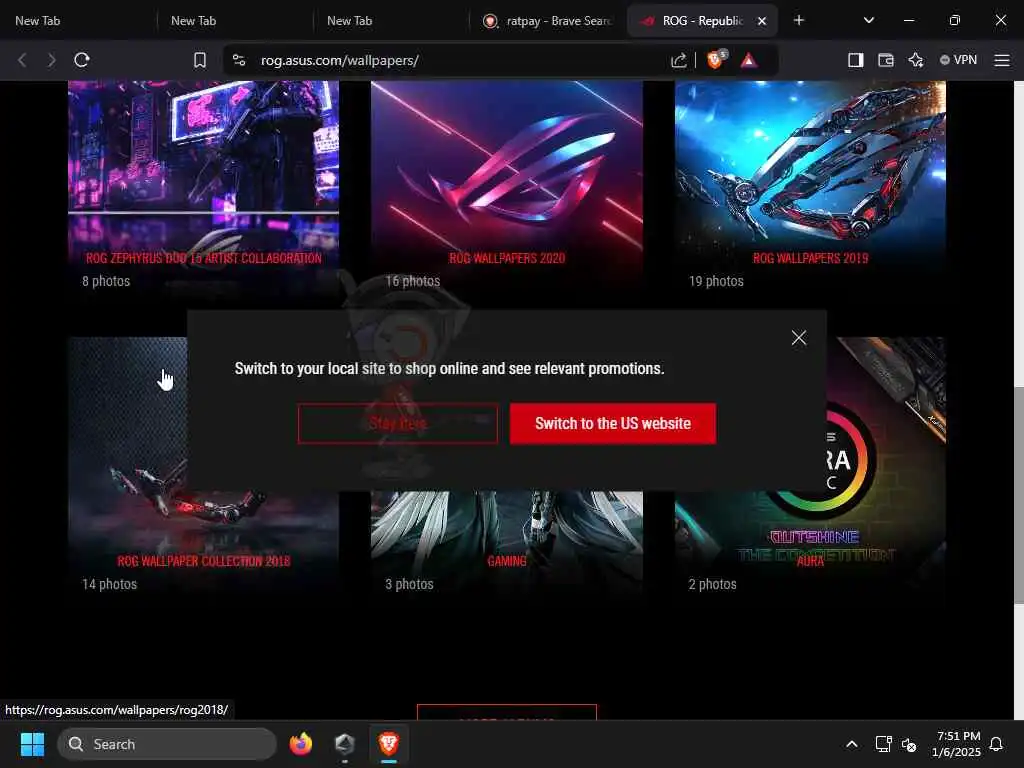Click the share page icon
Image resolution: width=1024 pixels, height=768 pixels.
pyautogui.click(x=679, y=60)
